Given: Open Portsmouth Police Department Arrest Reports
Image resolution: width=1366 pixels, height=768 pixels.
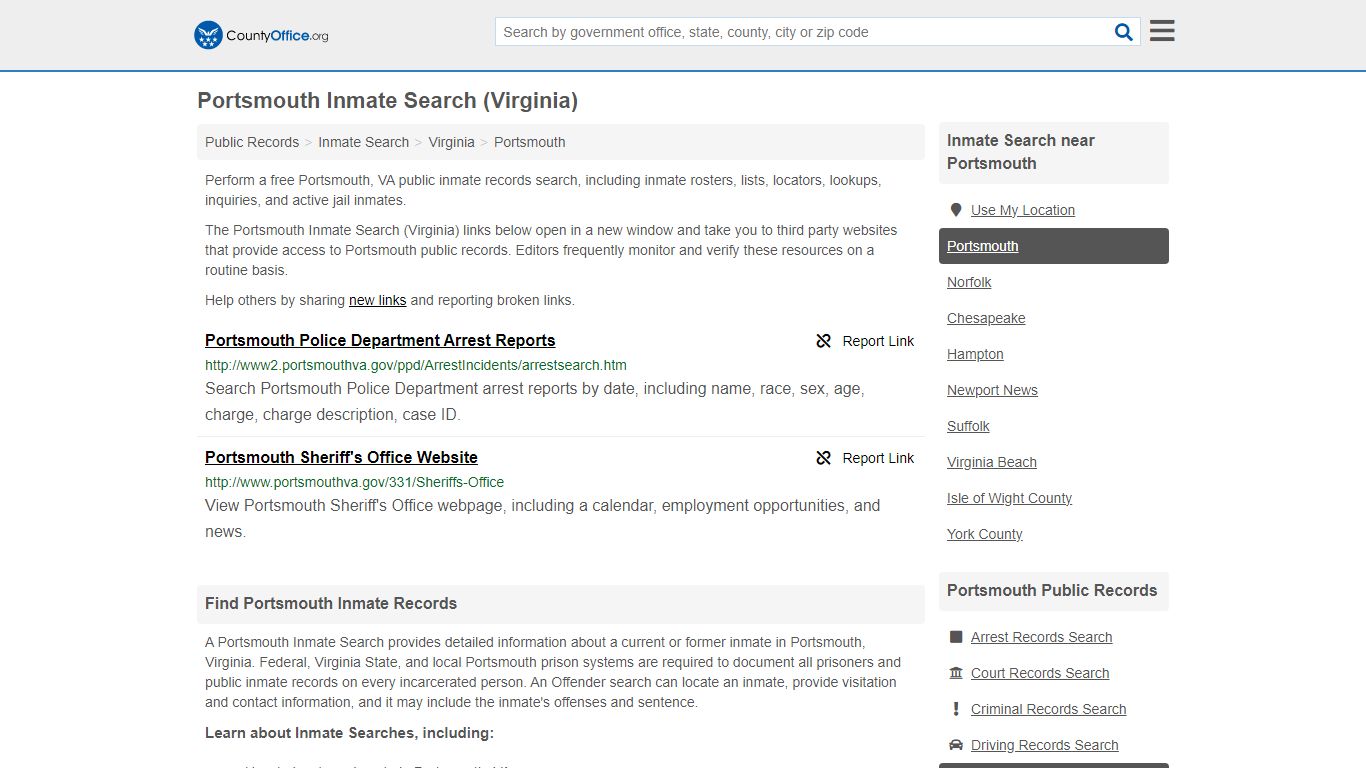Looking at the screenshot, I should pos(380,340).
